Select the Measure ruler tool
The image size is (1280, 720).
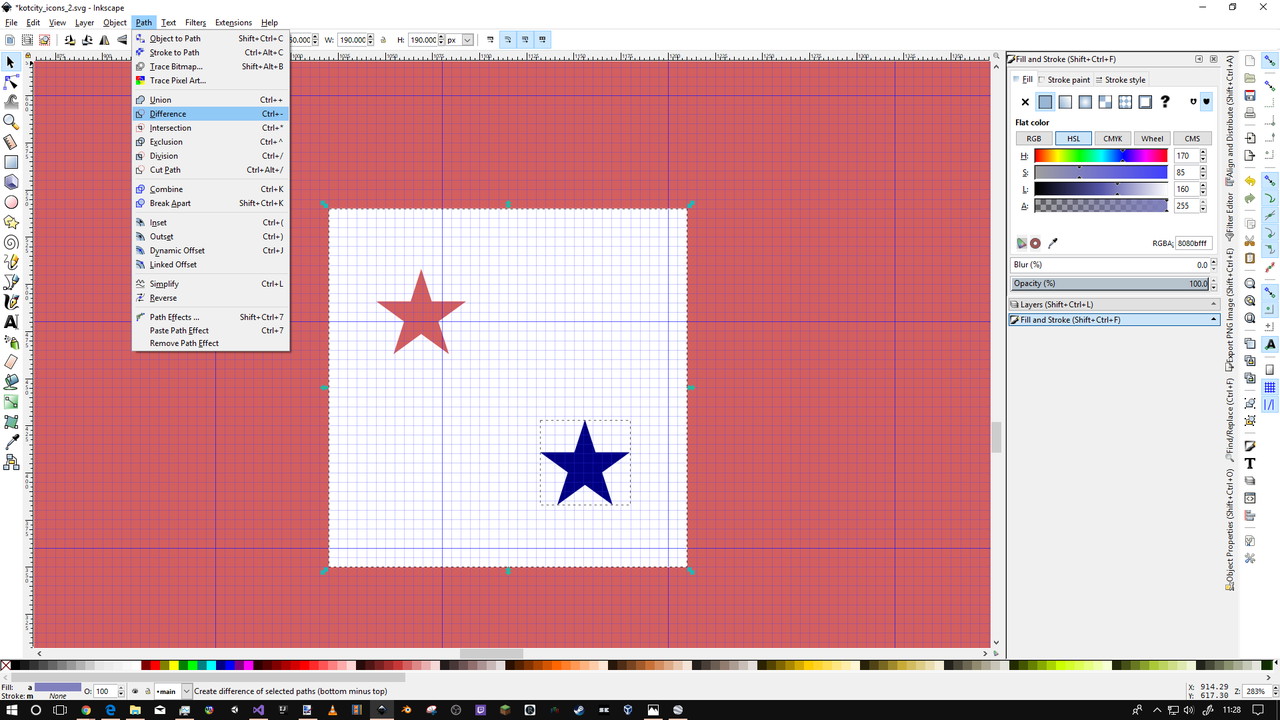(x=11, y=142)
